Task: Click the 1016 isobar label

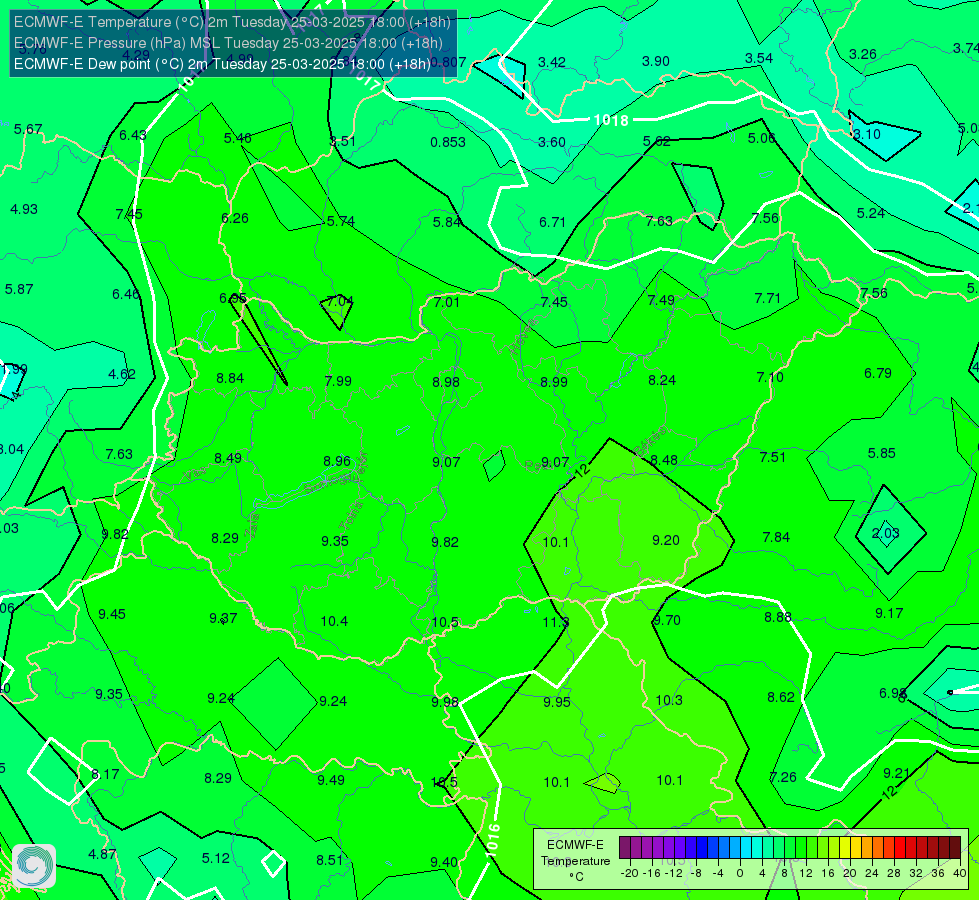Action: [493, 840]
